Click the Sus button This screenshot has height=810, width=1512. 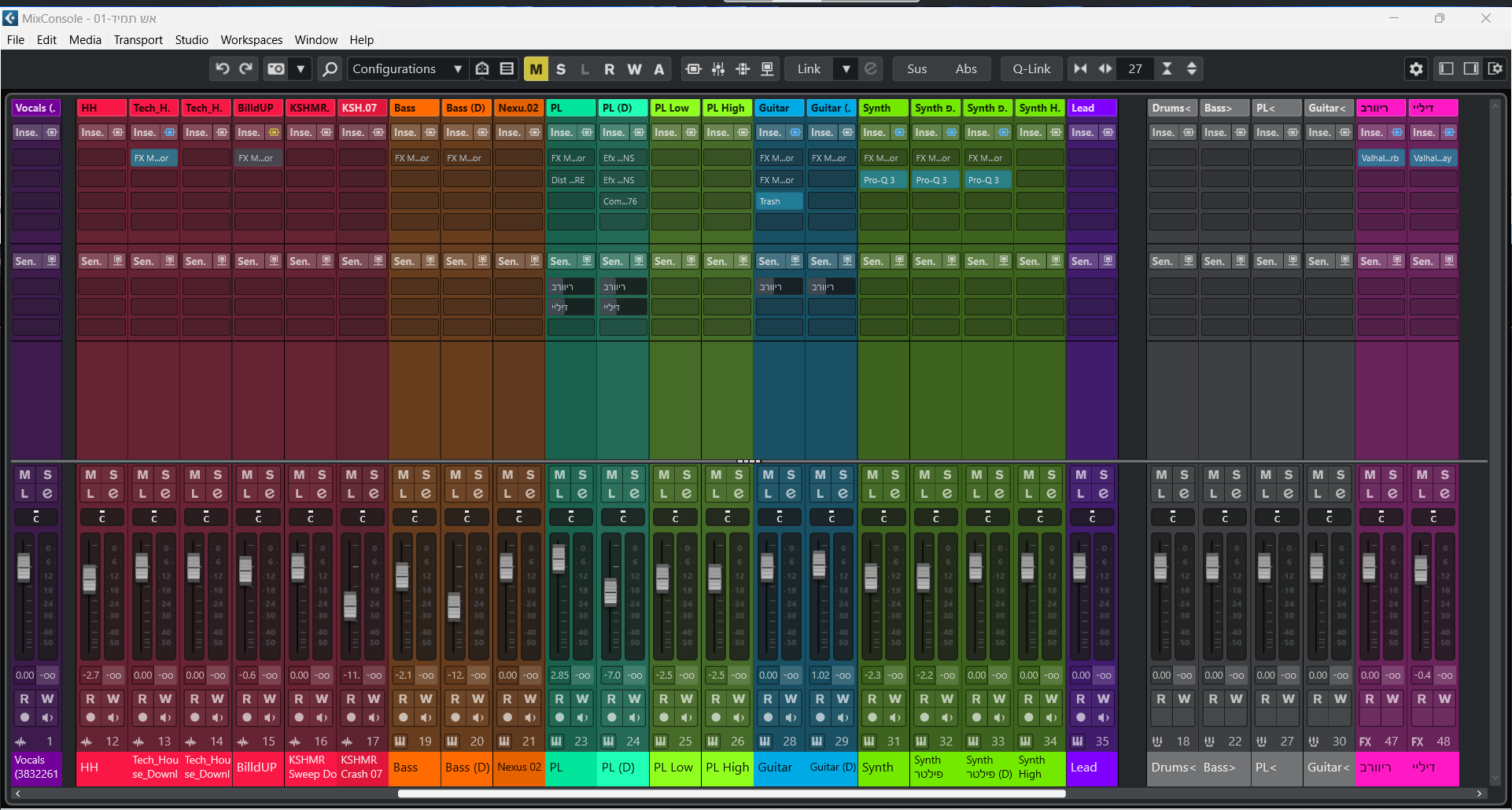point(916,69)
